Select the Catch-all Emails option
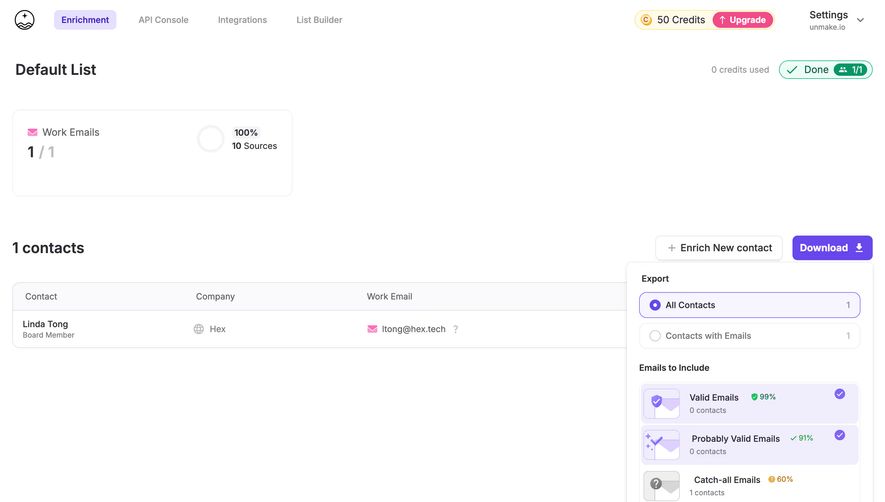The height and width of the screenshot is (502, 885). coord(750,486)
